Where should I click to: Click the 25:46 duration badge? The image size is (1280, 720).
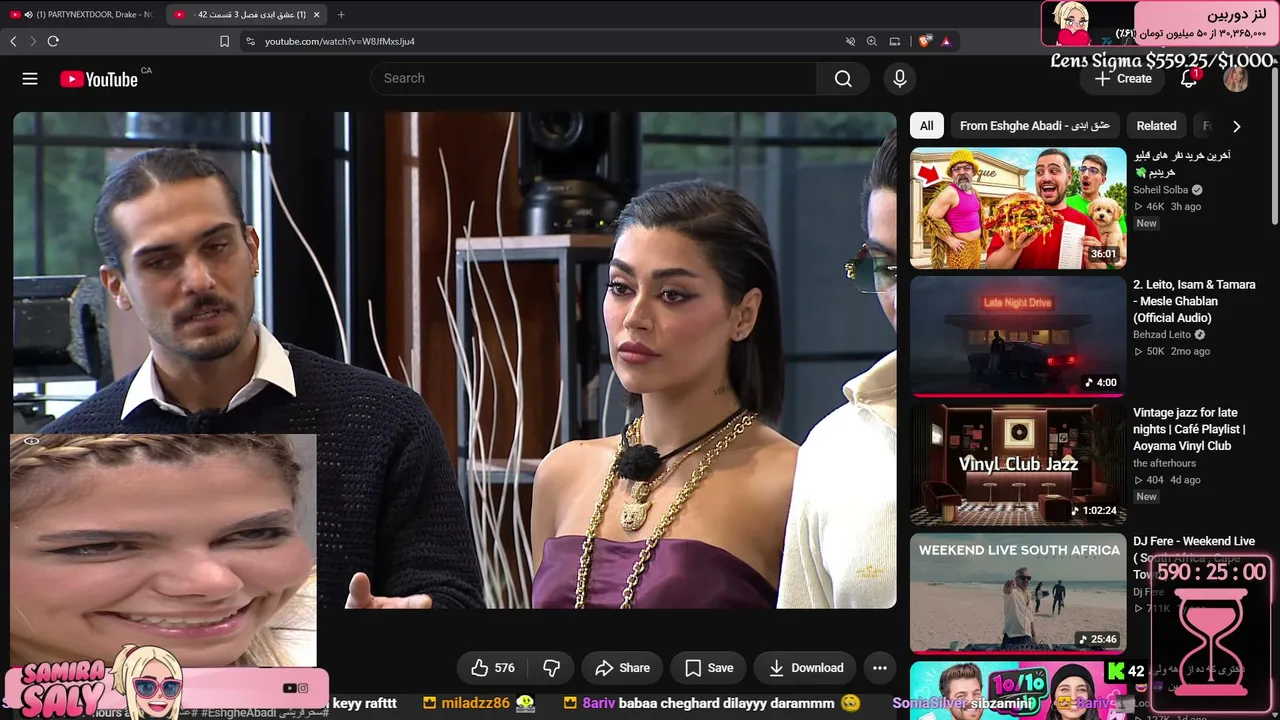[x=1097, y=639]
